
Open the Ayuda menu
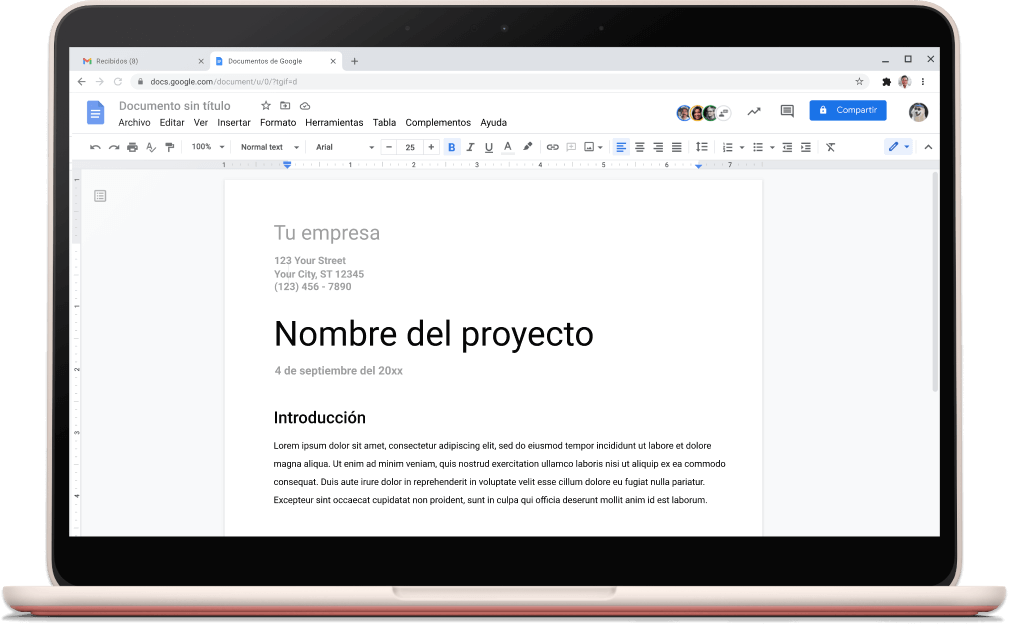pos(494,122)
